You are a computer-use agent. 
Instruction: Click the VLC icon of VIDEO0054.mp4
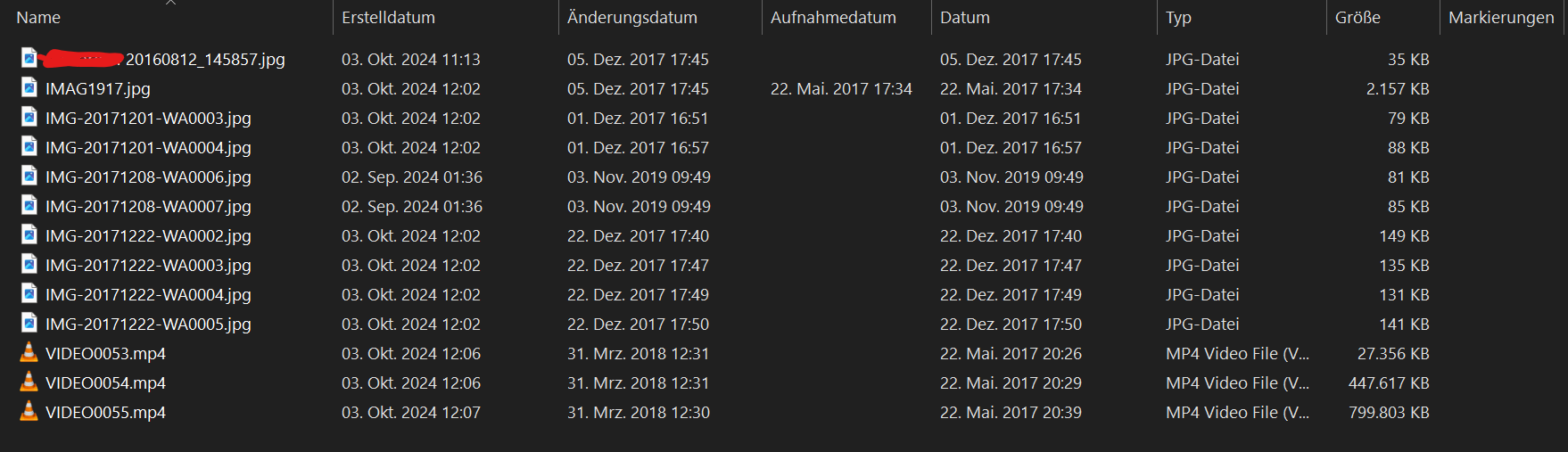(x=29, y=382)
